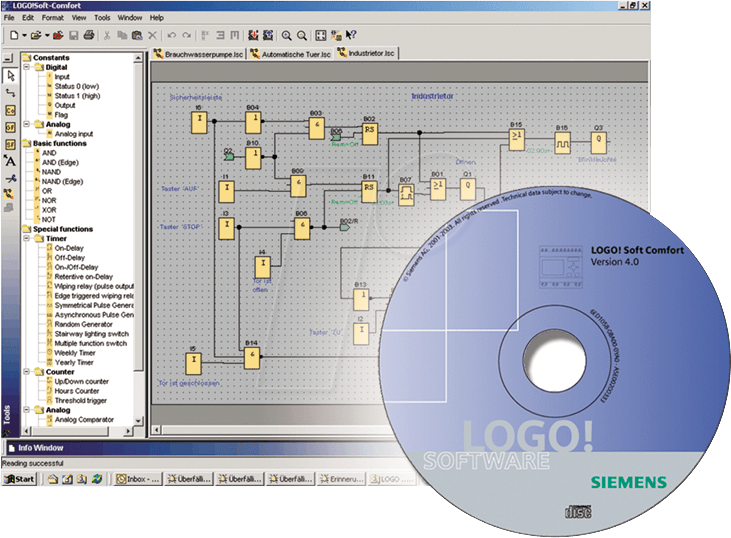Select the On-Delay timer function
731x538 pixels.
click(x=69, y=248)
